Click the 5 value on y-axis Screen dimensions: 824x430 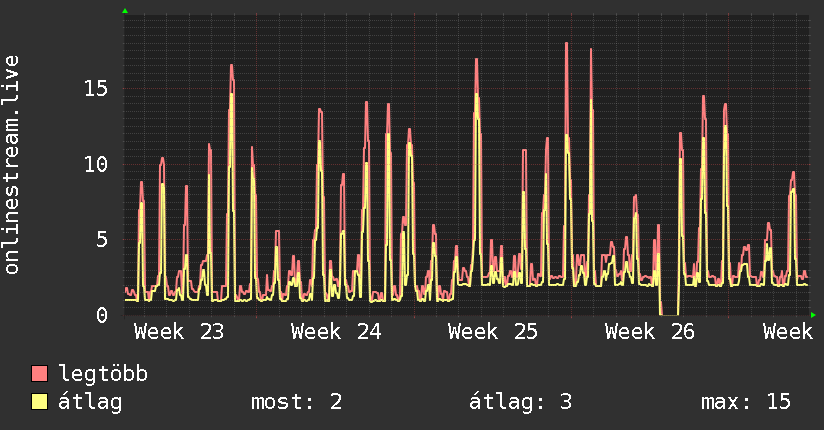[x=102, y=240]
